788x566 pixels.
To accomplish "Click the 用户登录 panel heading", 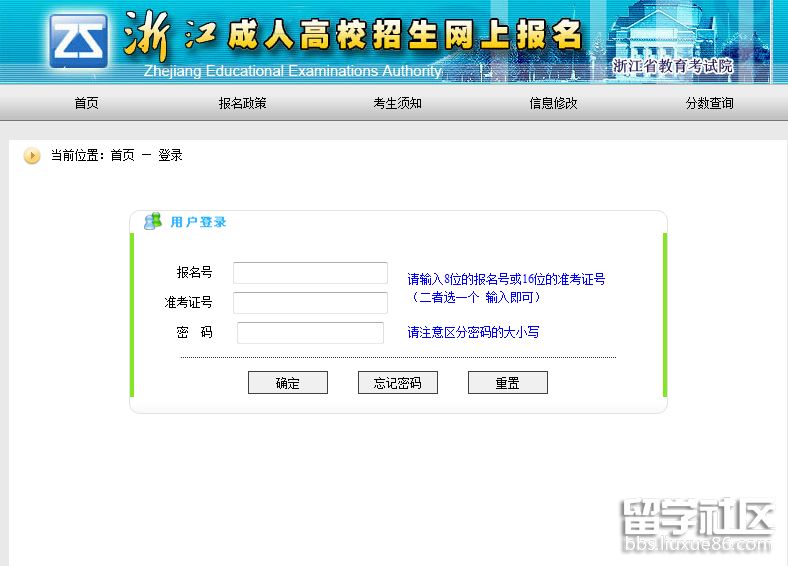I will pos(198,222).
